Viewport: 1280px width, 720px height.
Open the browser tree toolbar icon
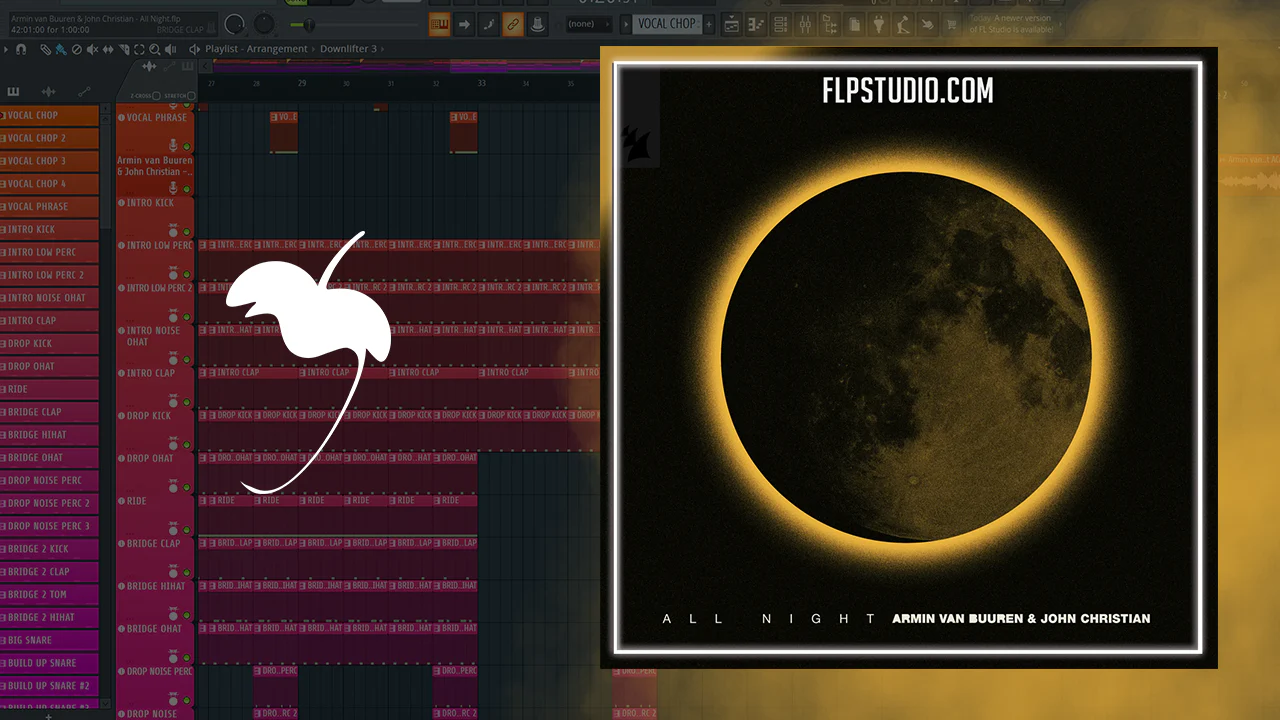coord(830,24)
